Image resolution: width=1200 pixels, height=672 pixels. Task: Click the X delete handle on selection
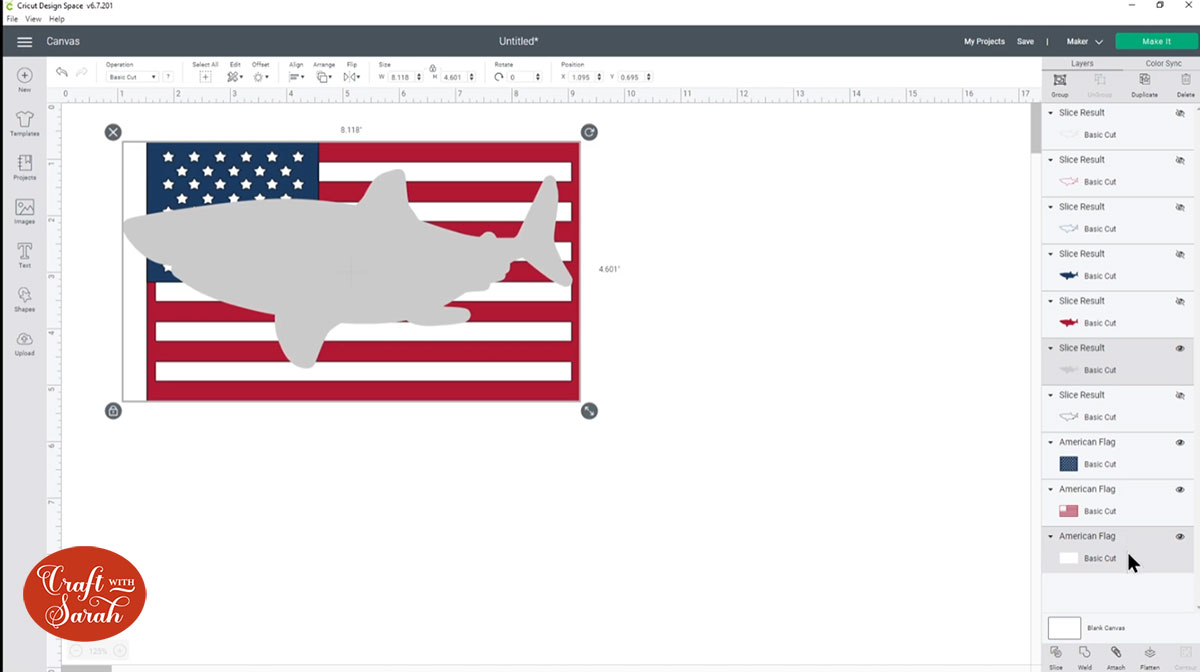(113, 132)
